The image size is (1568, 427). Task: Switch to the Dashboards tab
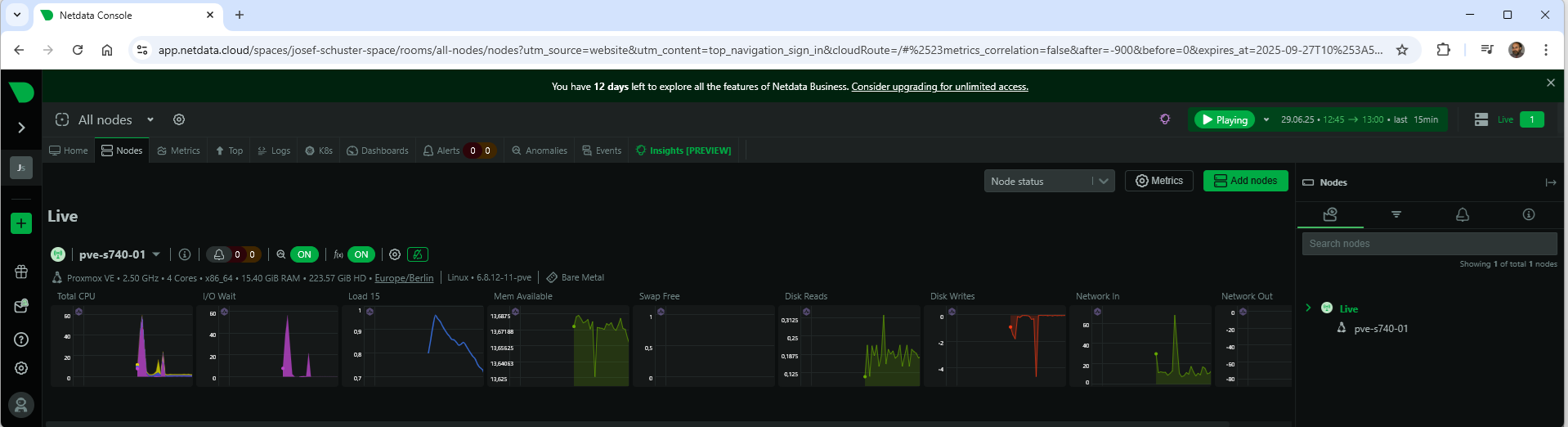[378, 151]
